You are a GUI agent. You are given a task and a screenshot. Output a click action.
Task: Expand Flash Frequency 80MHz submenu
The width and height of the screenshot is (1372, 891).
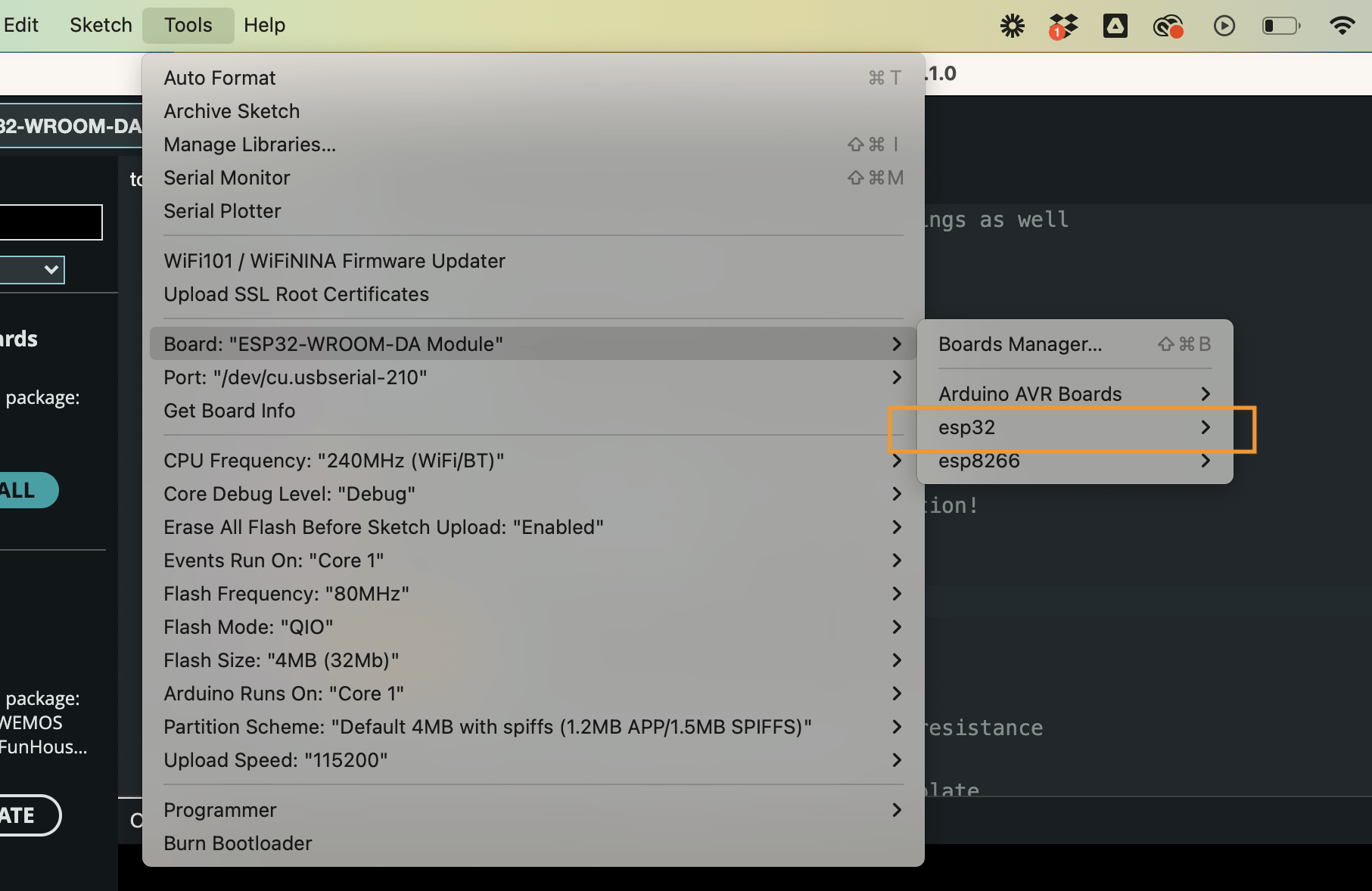click(x=533, y=594)
